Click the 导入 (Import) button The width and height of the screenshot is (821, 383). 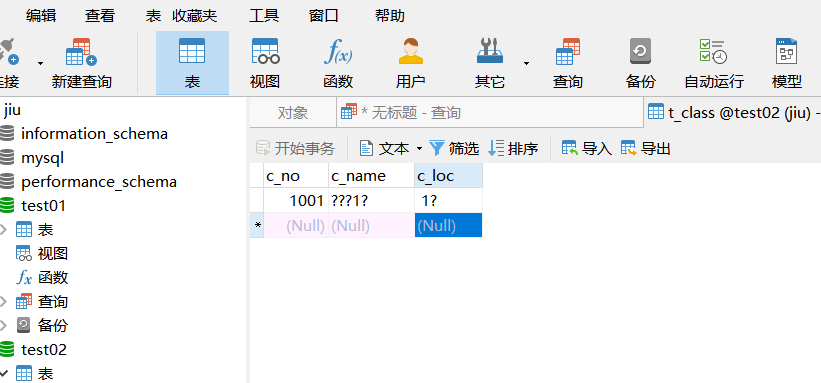pyautogui.click(x=586, y=149)
